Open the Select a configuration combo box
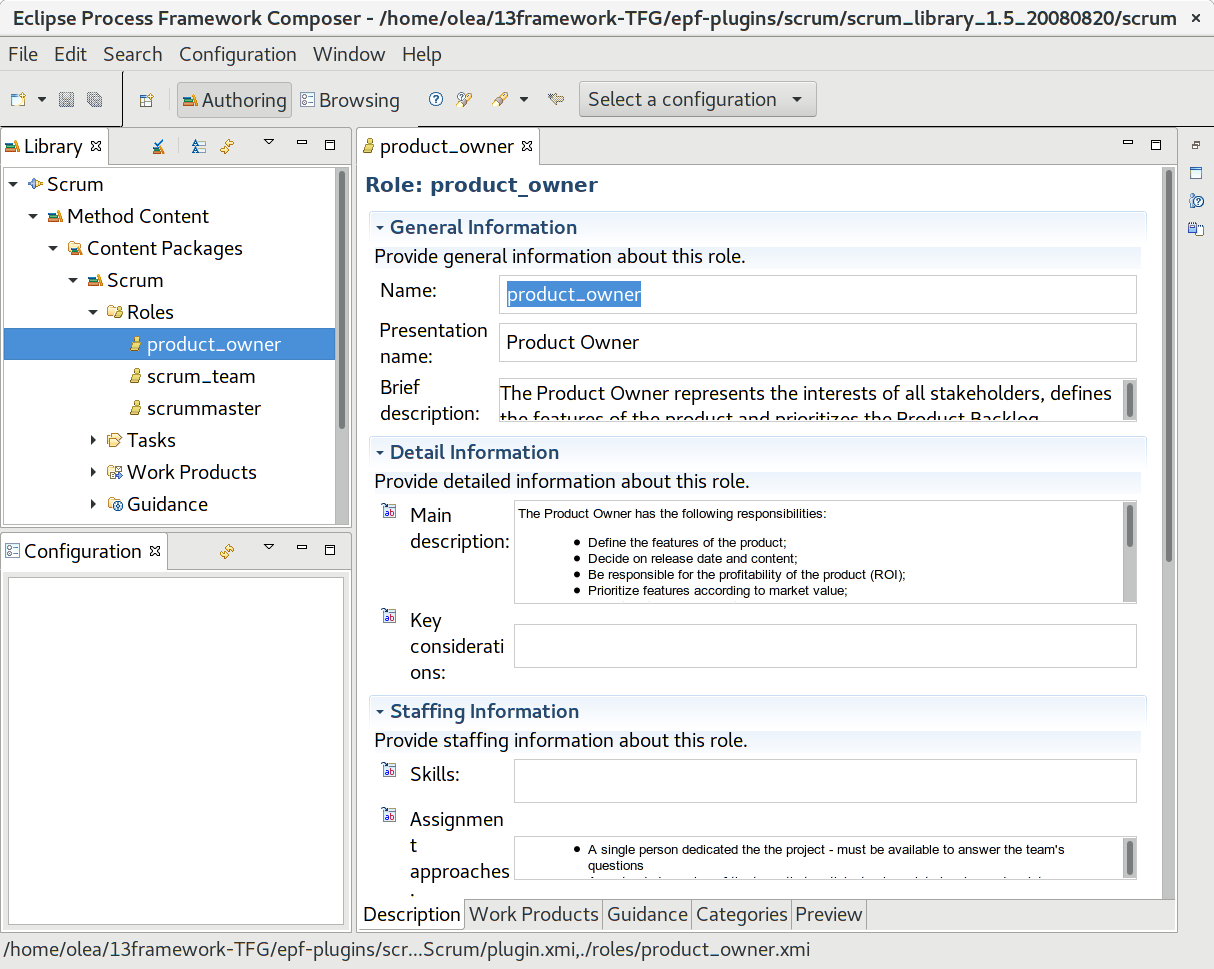Viewport: 1214px width, 969px height. [x=697, y=99]
